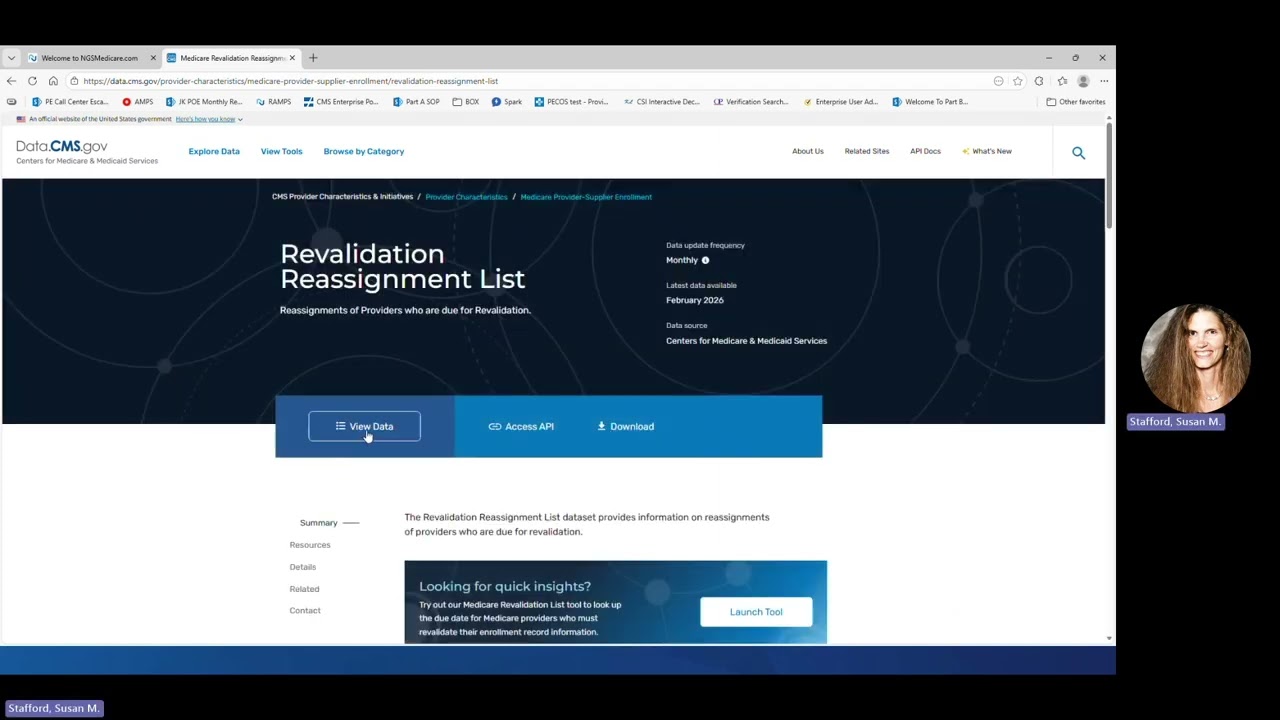Image resolution: width=1280 pixels, height=720 pixels.
Task: Open Browse by Category menu
Action: tap(364, 152)
